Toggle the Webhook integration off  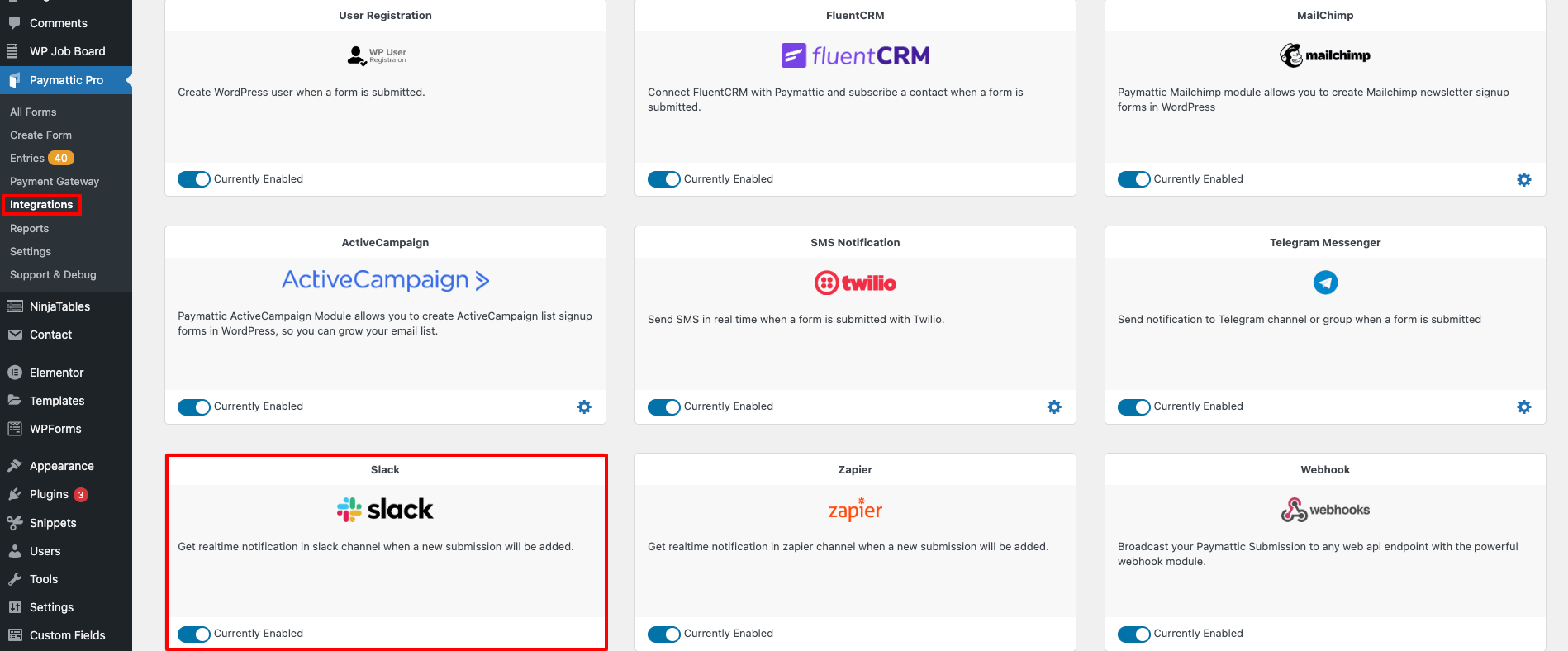(1134, 634)
